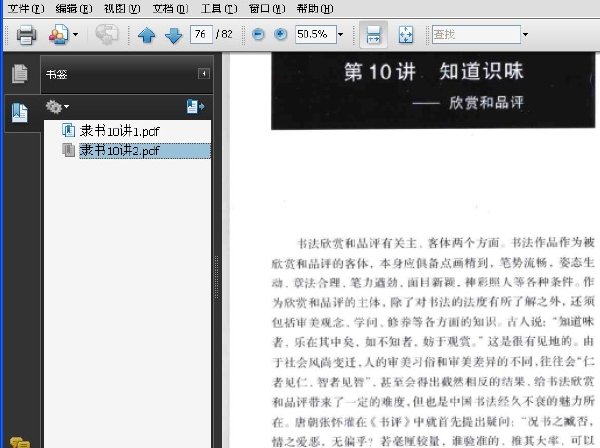Open the 窗口(W) menu
This screenshot has height=448, width=600.
(267, 8)
